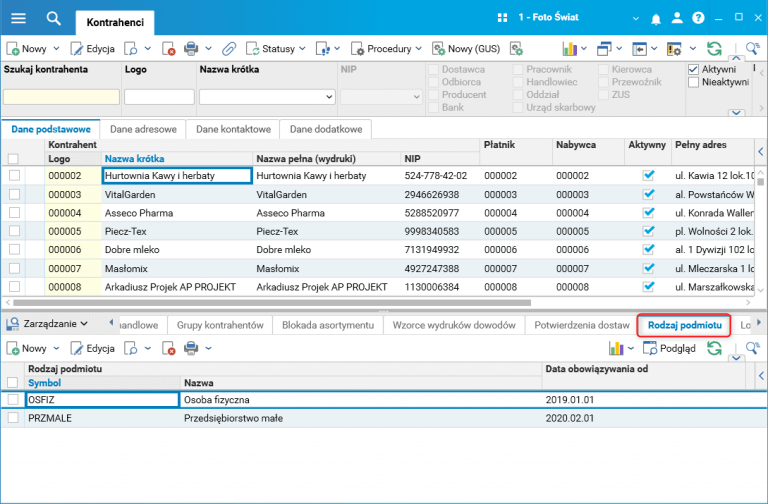Click the Szukaj kontrahenta input field
This screenshot has height=504, width=768.
point(61,97)
